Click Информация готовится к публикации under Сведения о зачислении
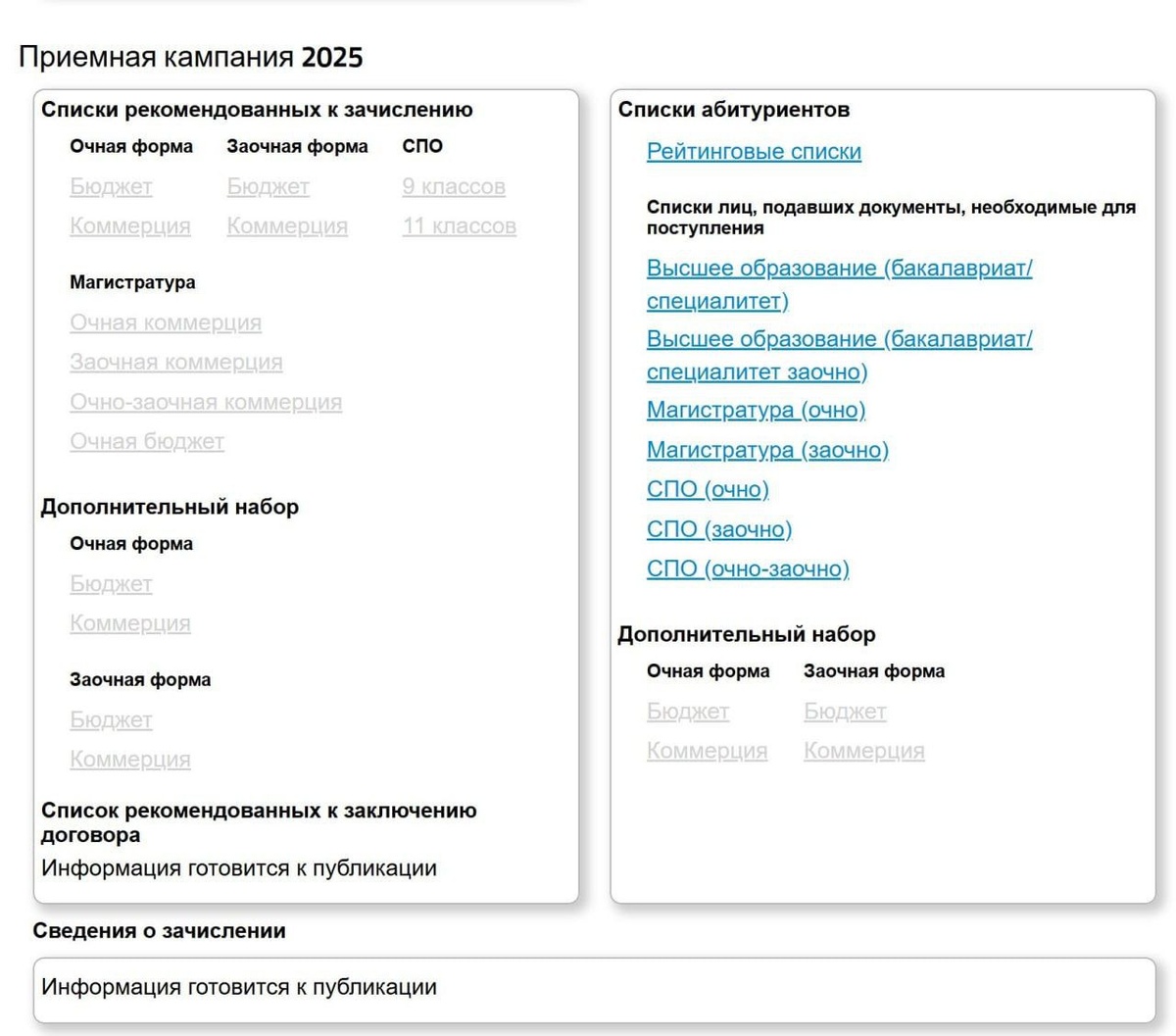This screenshot has width=1176, height=1036. (239, 987)
